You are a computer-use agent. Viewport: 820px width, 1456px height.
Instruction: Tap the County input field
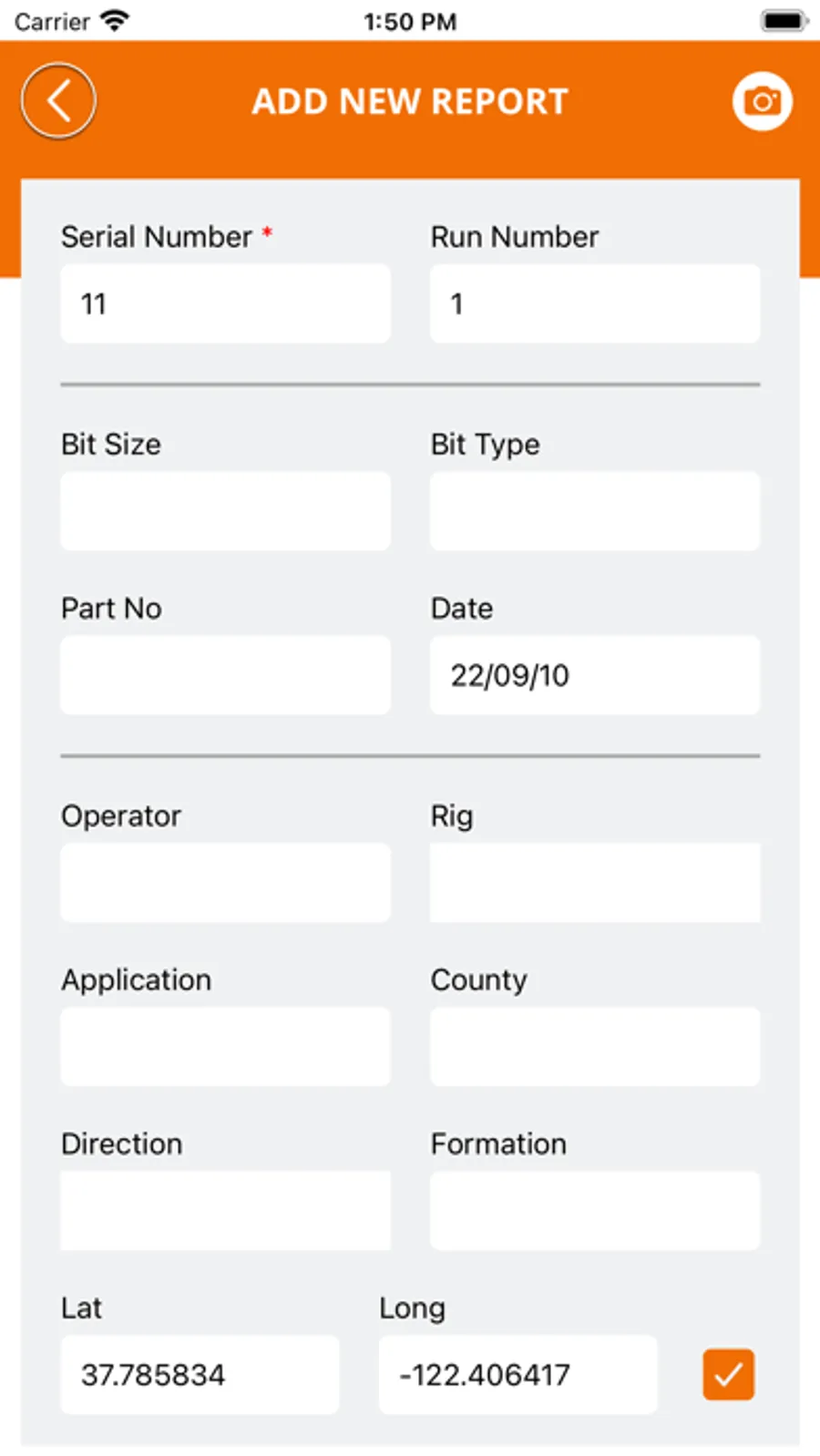coord(594,1046)
